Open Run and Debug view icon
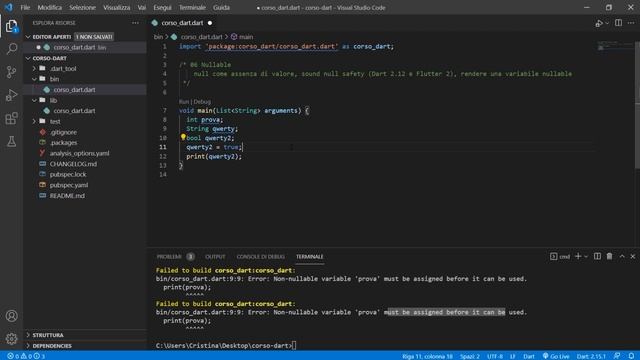The image size is (640, 360). point(11,95)
